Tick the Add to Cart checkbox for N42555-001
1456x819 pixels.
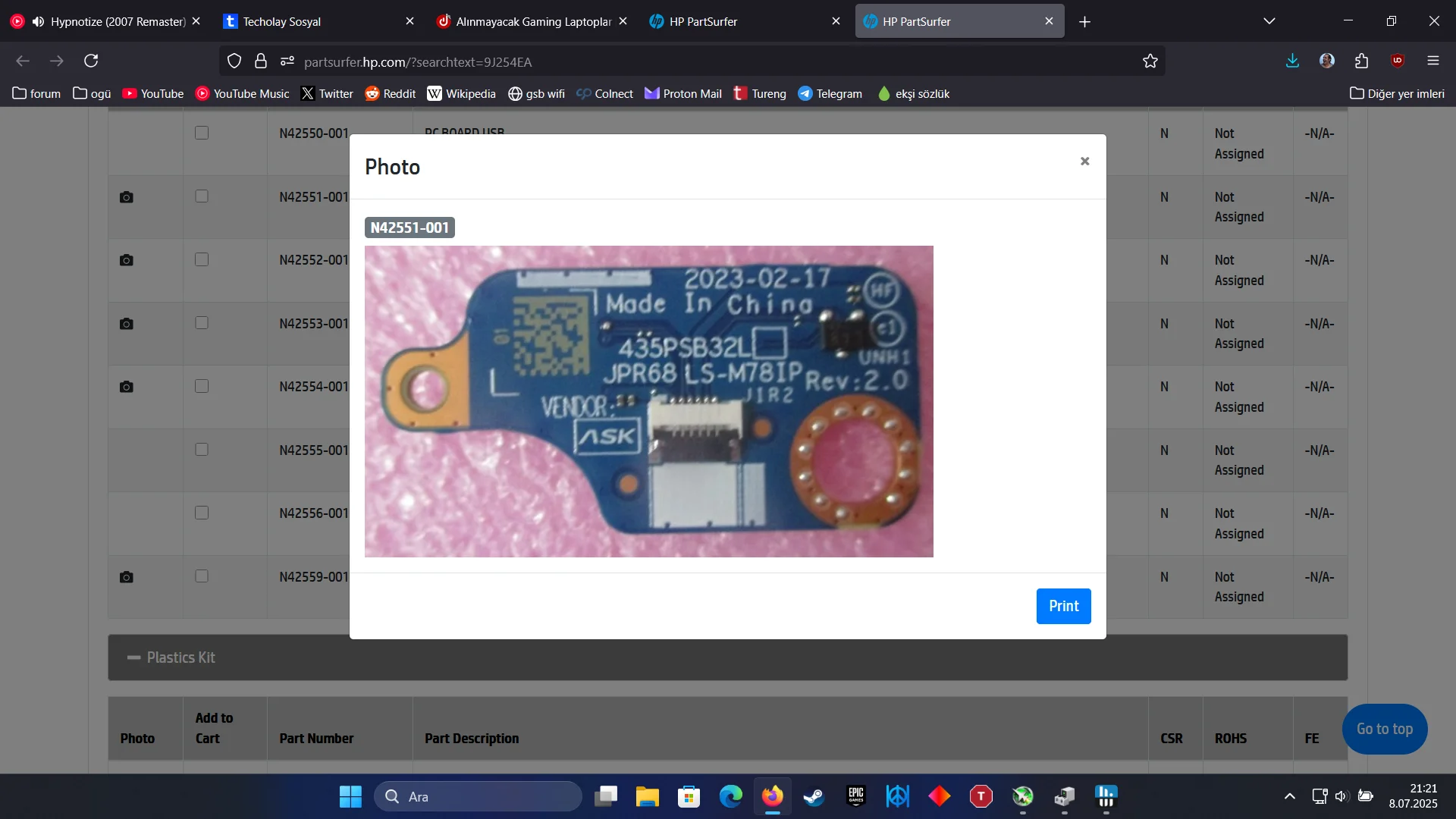[x=202, y=450]
